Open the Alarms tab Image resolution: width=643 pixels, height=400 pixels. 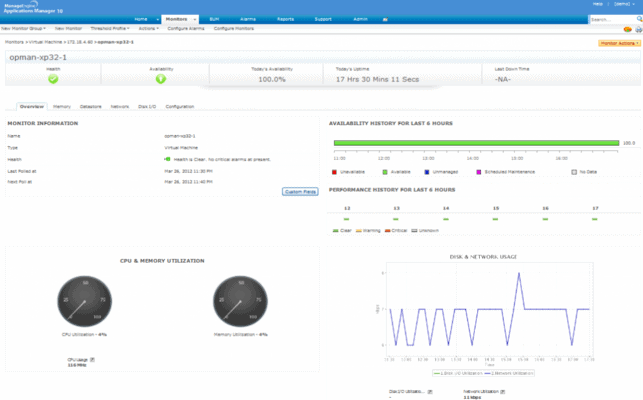248,19
